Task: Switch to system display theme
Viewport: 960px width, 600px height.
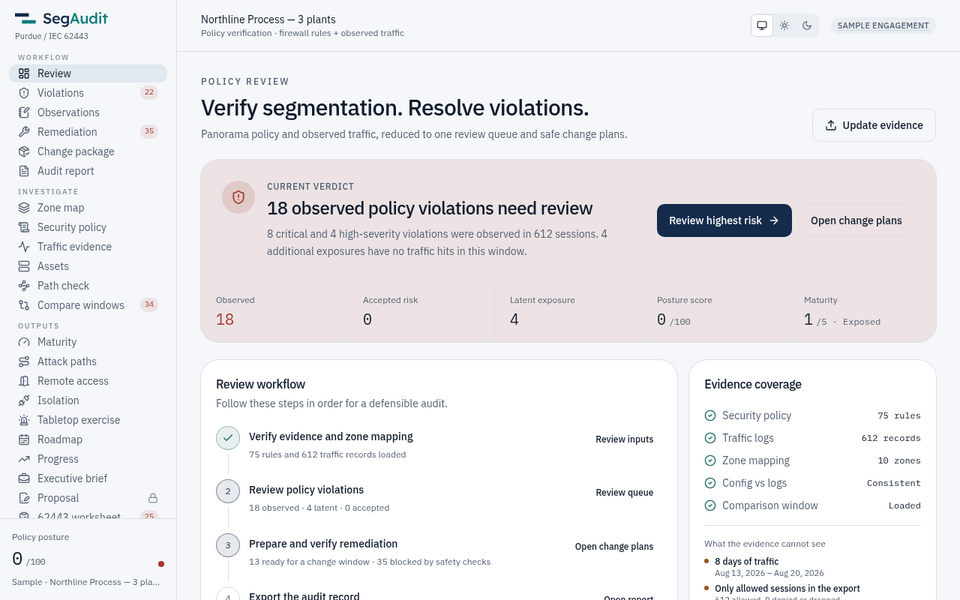Action: tap(762, 26)
